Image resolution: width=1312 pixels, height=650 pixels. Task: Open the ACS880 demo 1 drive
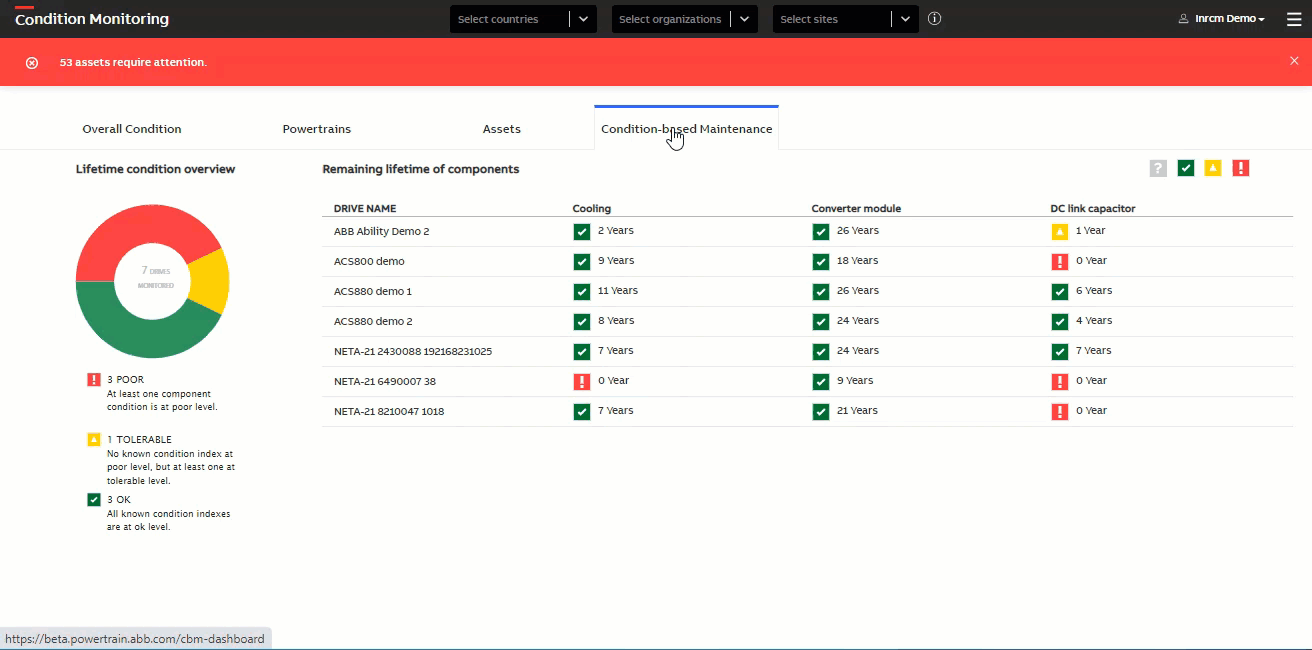point(373,291)
